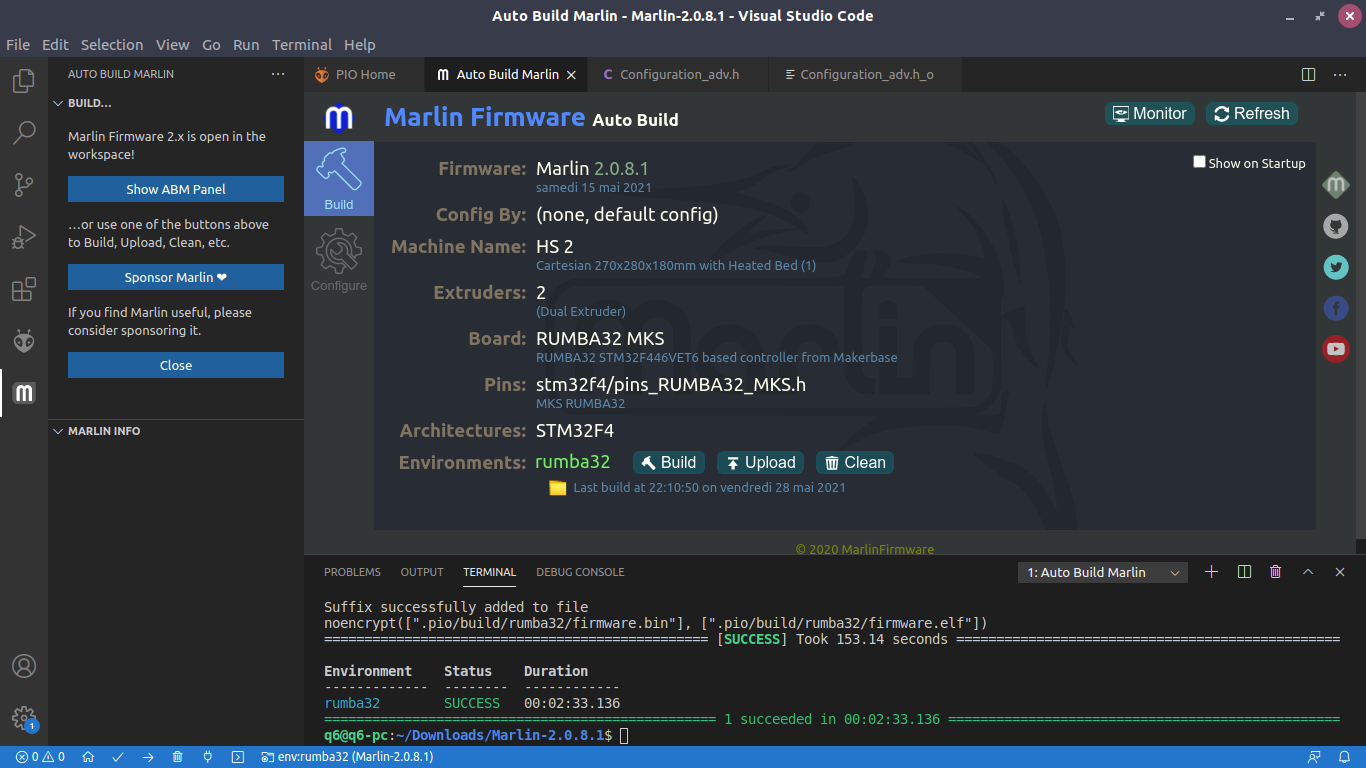Viewport: 1366px width, 768px height.
Task: Open the YouTube social icon
Action: click(1336, 349)
